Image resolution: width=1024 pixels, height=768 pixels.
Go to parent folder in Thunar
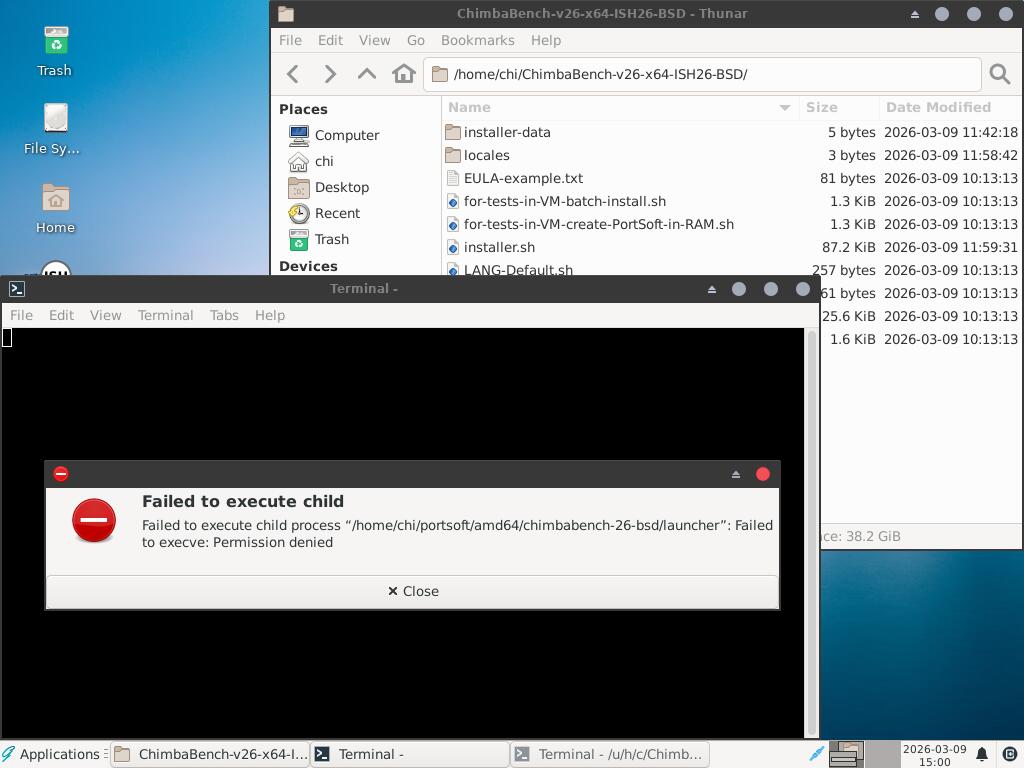367,74
